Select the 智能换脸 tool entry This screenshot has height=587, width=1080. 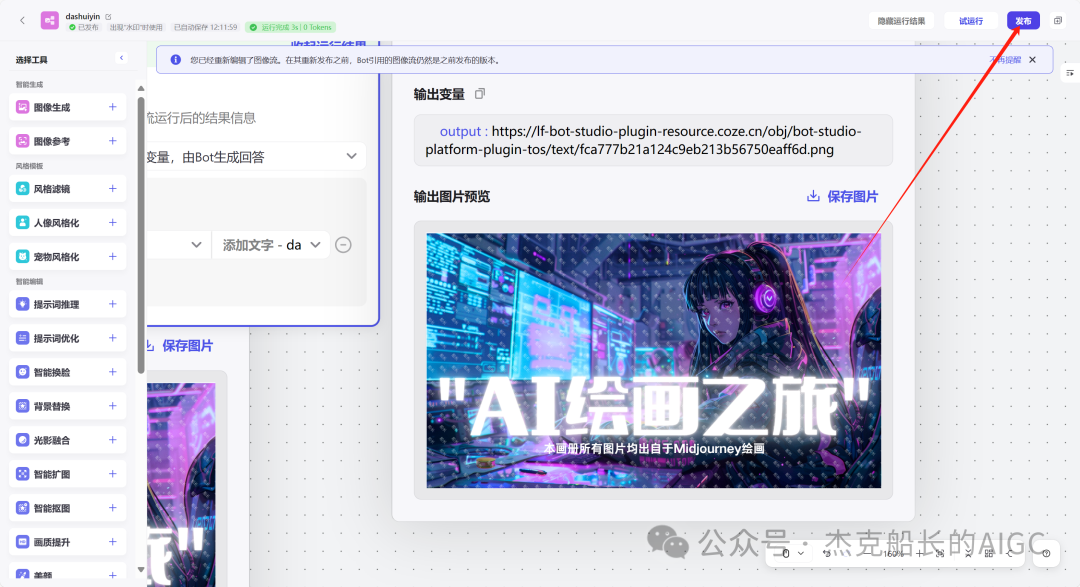pos(68,371)
